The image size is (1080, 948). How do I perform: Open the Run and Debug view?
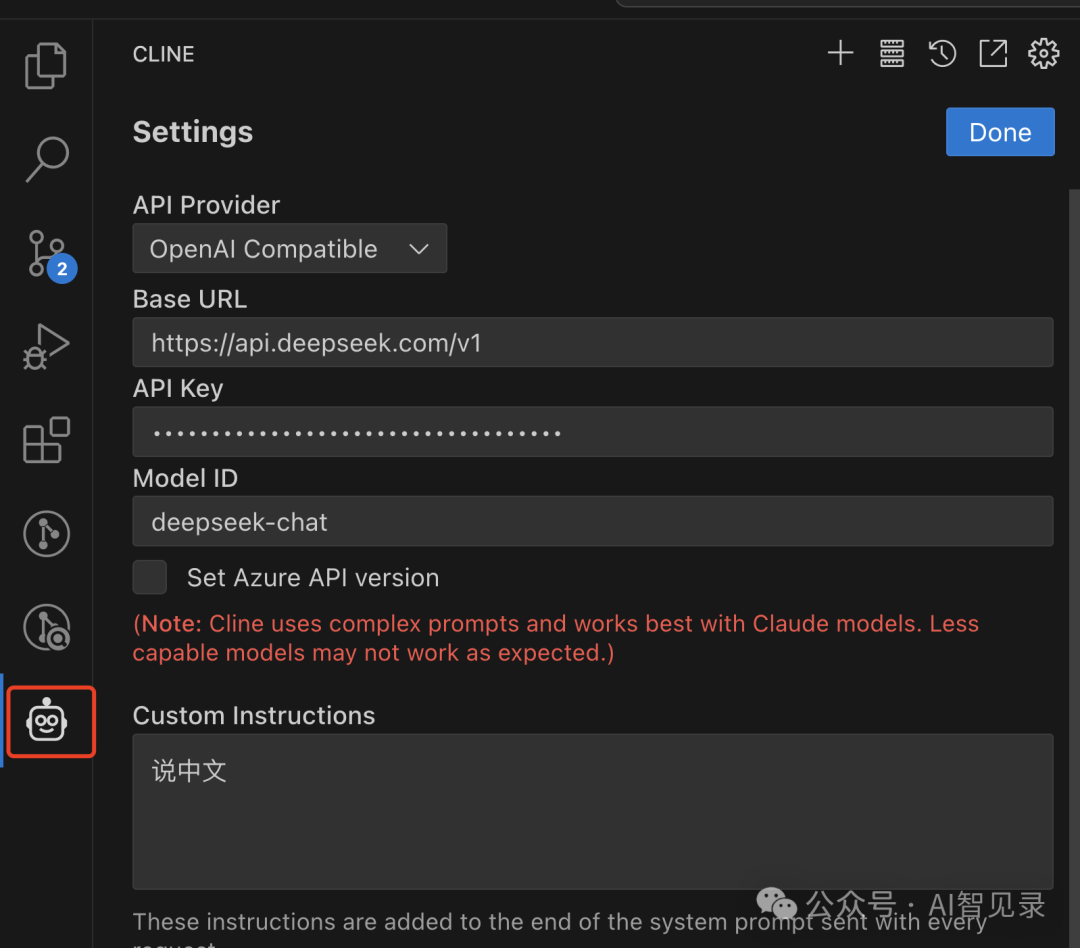tap(46, 347)
